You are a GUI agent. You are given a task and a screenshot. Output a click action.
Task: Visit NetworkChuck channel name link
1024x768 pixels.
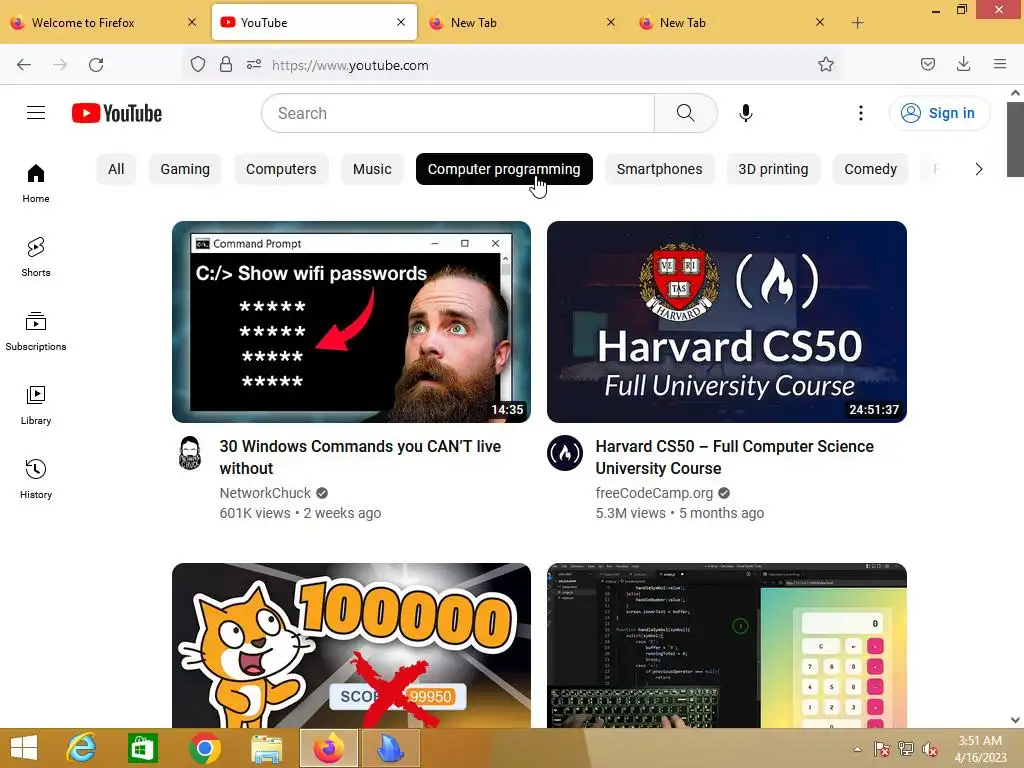265,493
